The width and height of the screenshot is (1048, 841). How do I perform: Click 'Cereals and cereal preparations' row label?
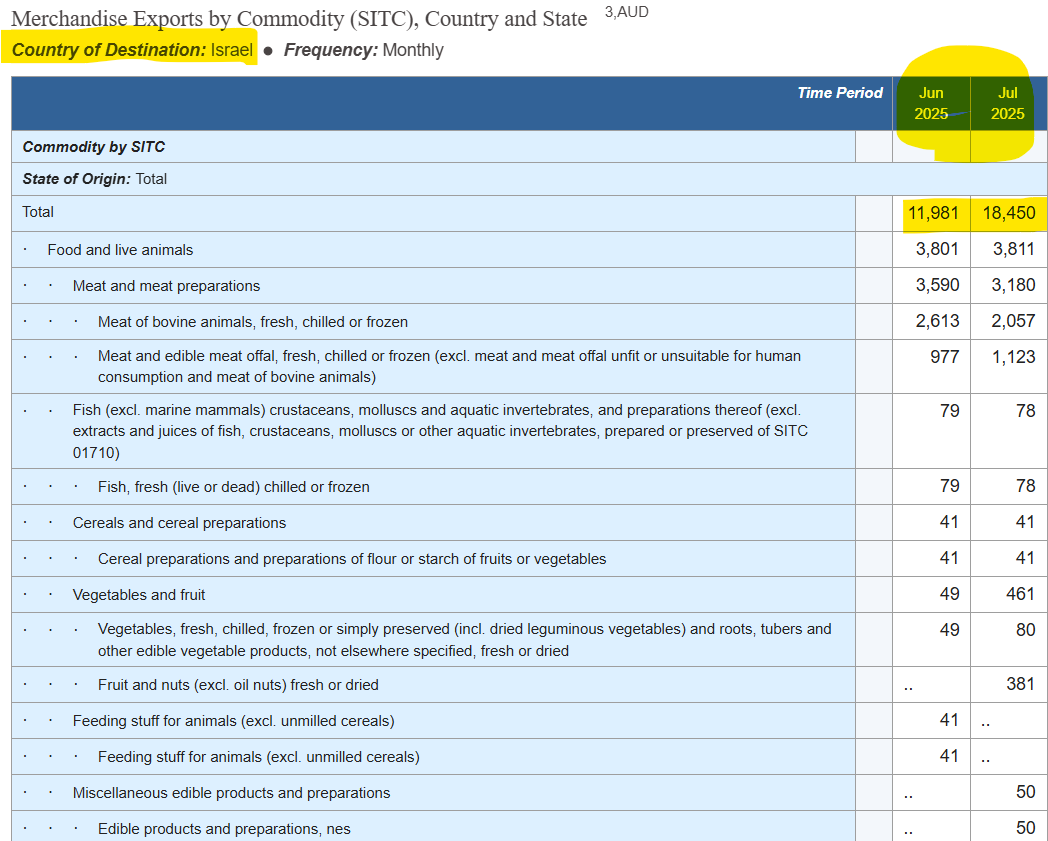179,523
